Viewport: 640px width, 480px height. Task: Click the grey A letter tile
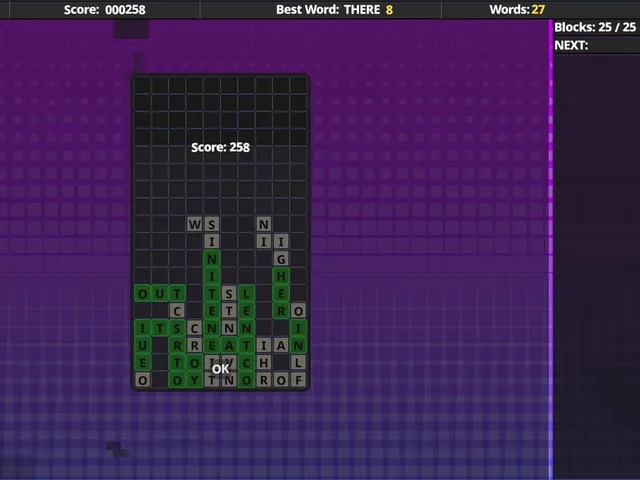(x=281, y=345)
